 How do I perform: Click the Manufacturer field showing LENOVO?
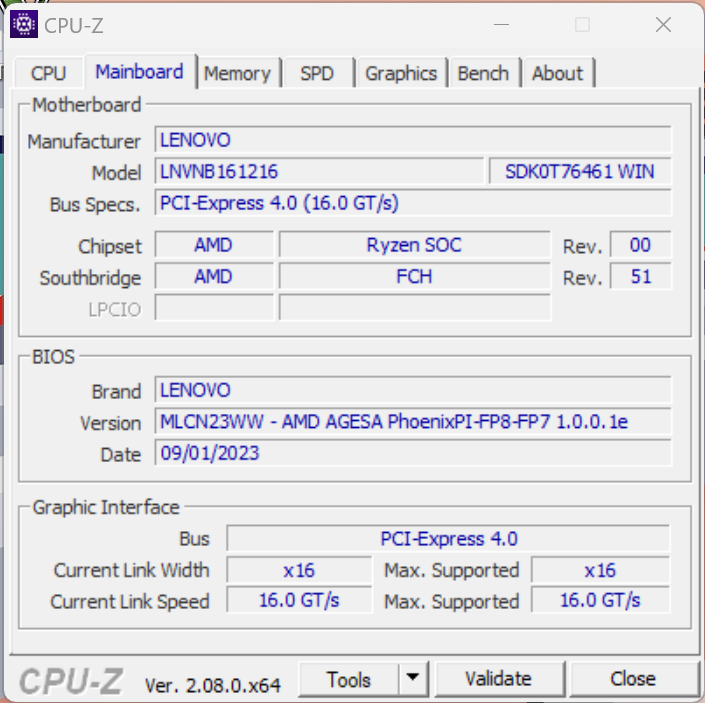click(x=413, y=140)
